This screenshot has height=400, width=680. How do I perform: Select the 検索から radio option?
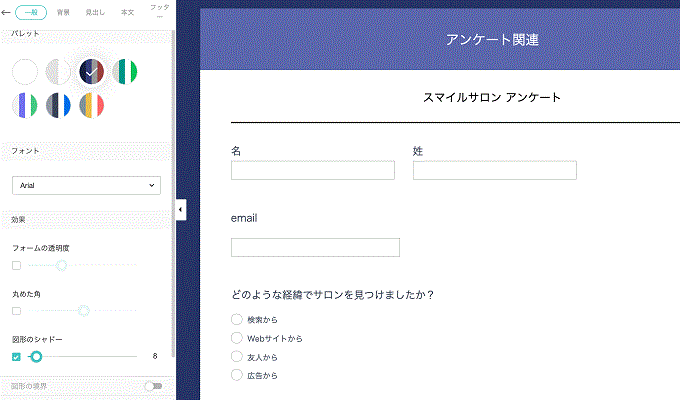click(x=237, y=319)
